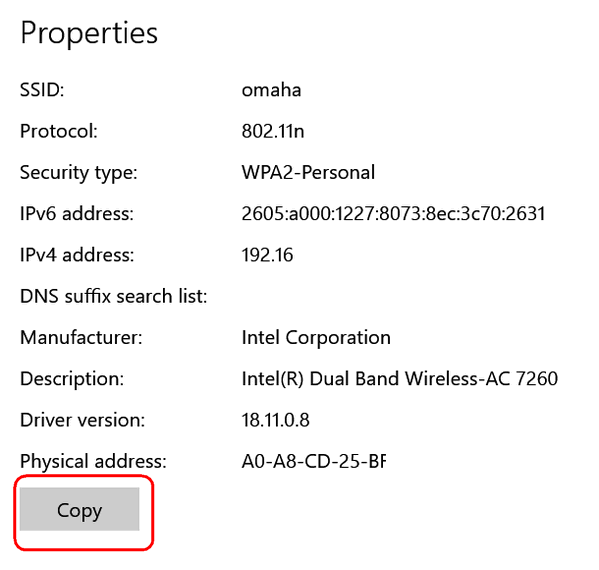Select the Intel Corporation manufacturer value
Image resolution: width=599 pixels, height=570 pixels.
tap(316, 338)
